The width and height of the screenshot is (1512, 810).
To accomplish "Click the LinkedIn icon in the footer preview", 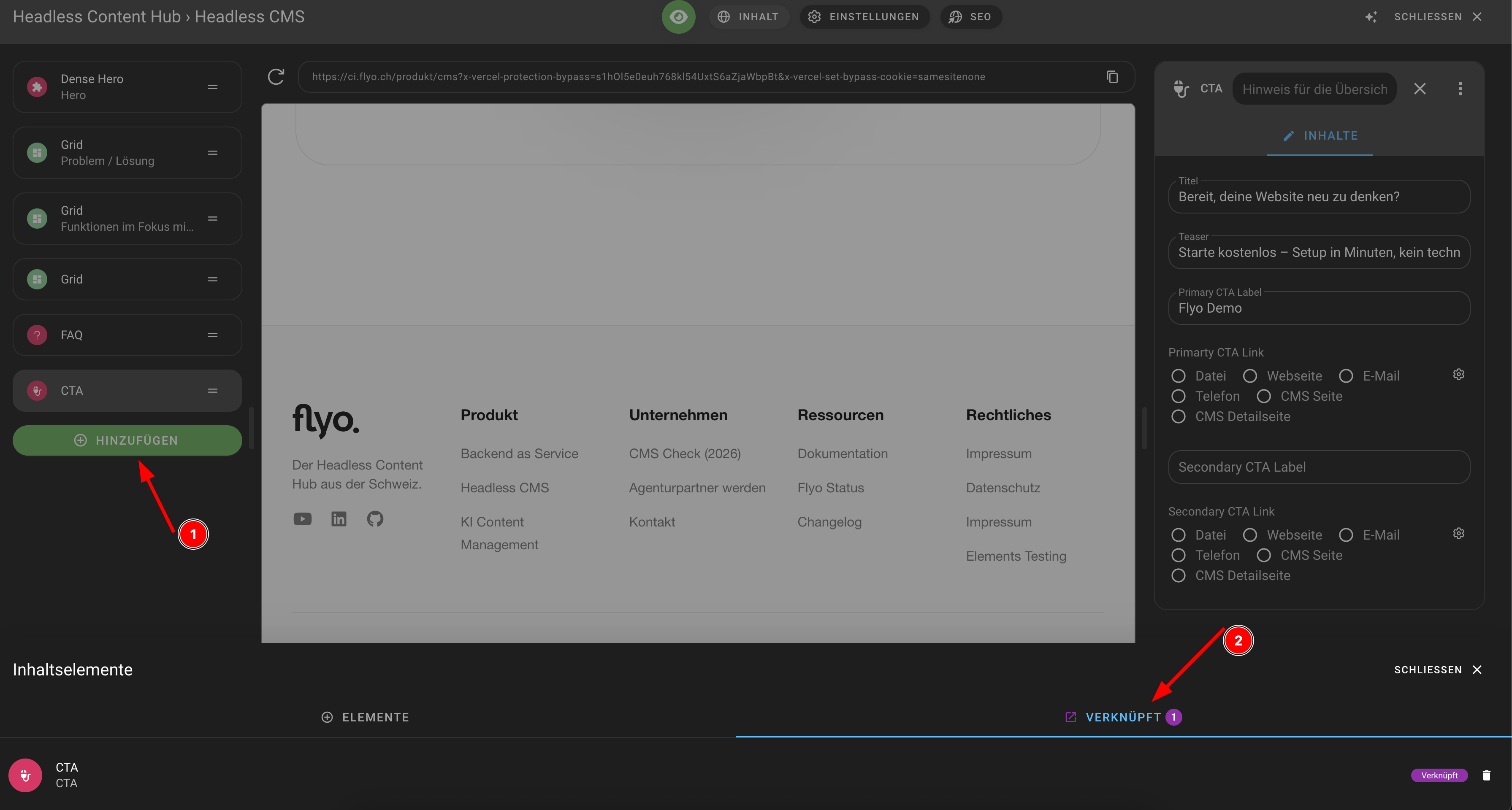I will pos(339,518).
